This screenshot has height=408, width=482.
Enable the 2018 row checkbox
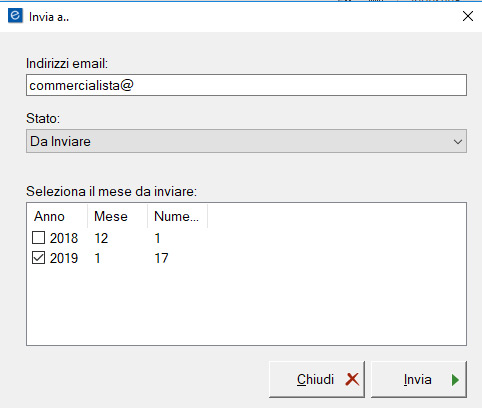[38, 238]
